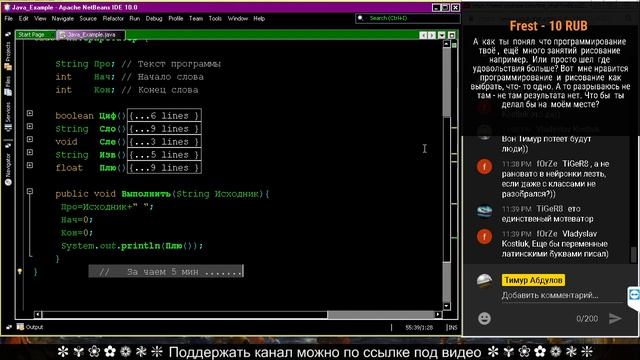The width and height of the screenshot is (640, 360).
Task: Click the horizontal scrollbar thumb
Action: [x=184, y=314]
